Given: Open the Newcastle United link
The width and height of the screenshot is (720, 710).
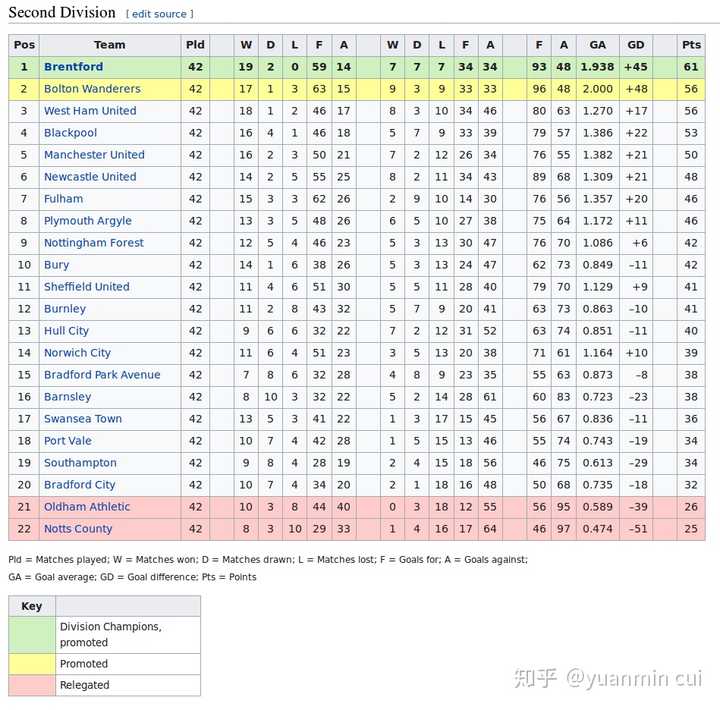Looking at the screenshot, I should click(x=90, y=177).
